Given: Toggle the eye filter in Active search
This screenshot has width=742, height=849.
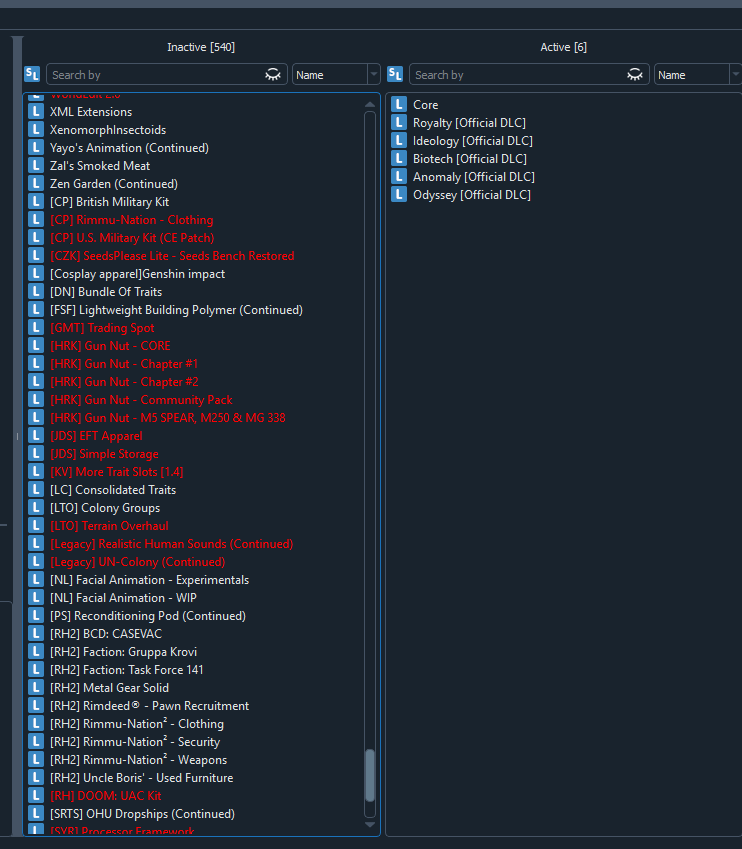Looking at the screenshot, I should coord(635,75).
